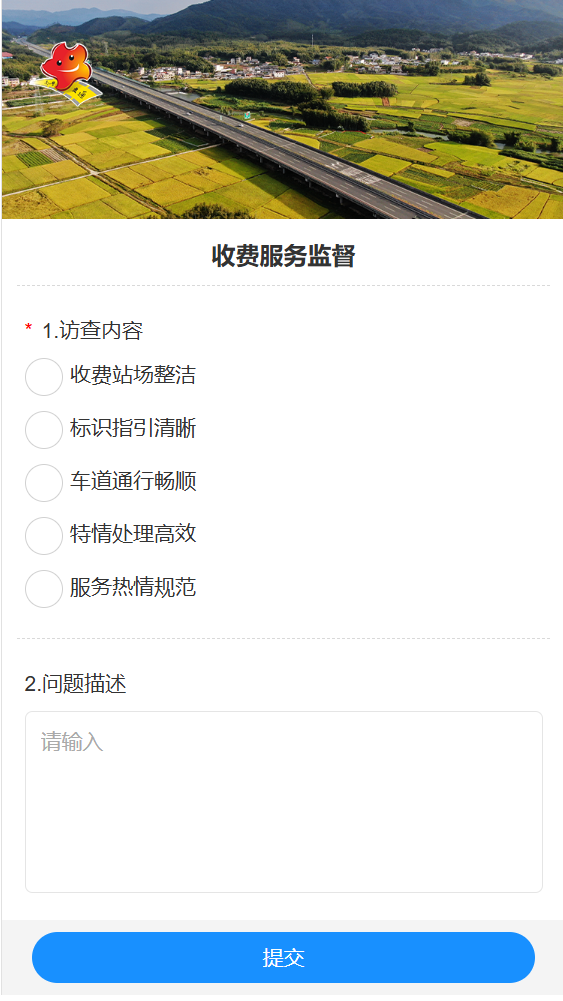The width and height of the screenshot is (563, 1001).
Task: Tick the 服务热情规范 radio circle
Action: tap(43, 589)
